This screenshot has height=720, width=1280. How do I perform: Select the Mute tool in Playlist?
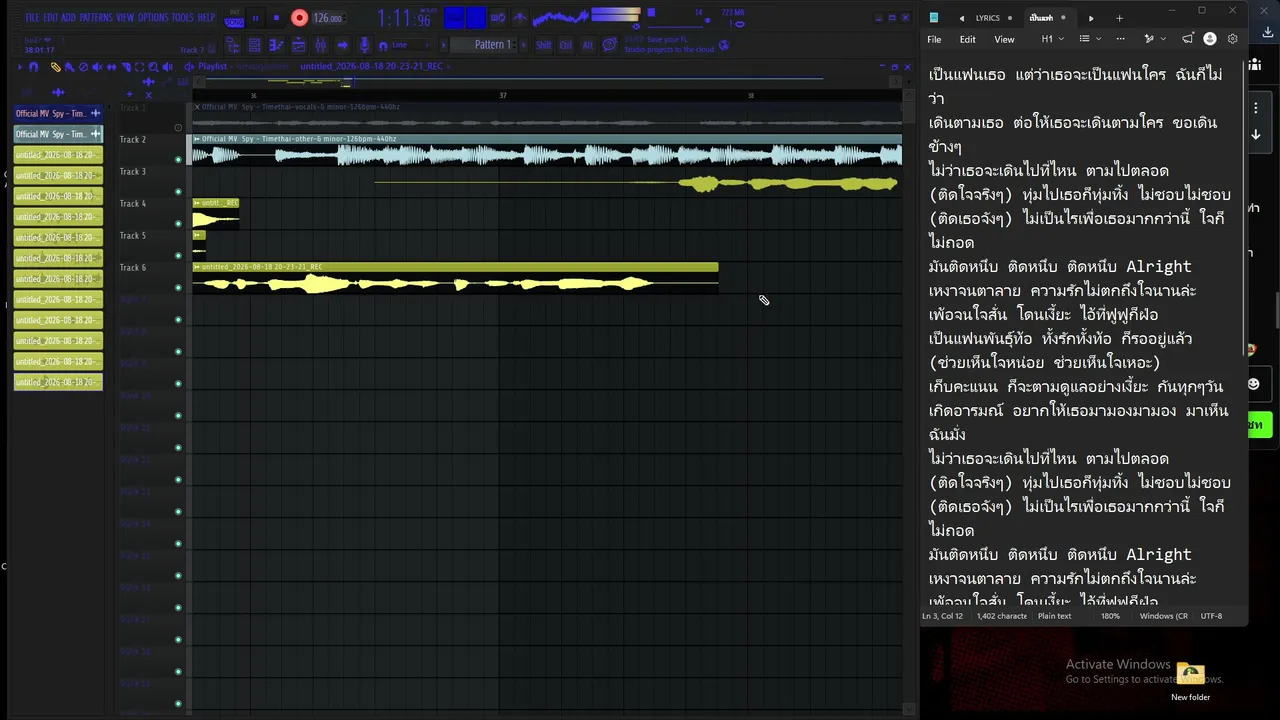97,67
